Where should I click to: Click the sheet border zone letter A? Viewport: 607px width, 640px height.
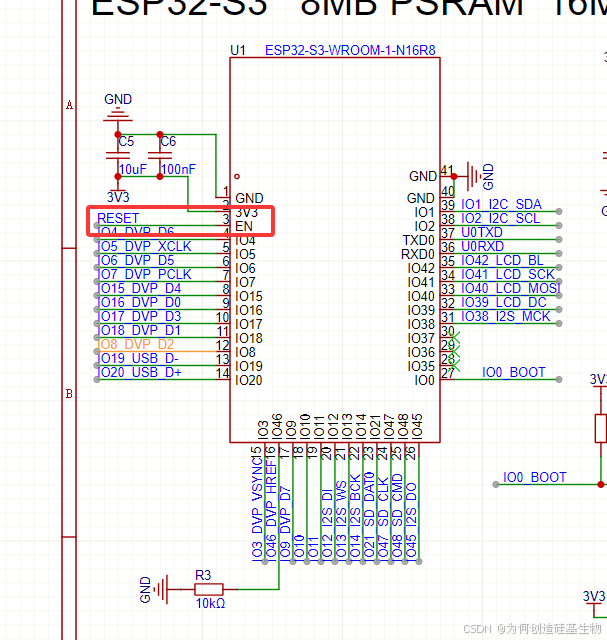[x=69, y=105]
